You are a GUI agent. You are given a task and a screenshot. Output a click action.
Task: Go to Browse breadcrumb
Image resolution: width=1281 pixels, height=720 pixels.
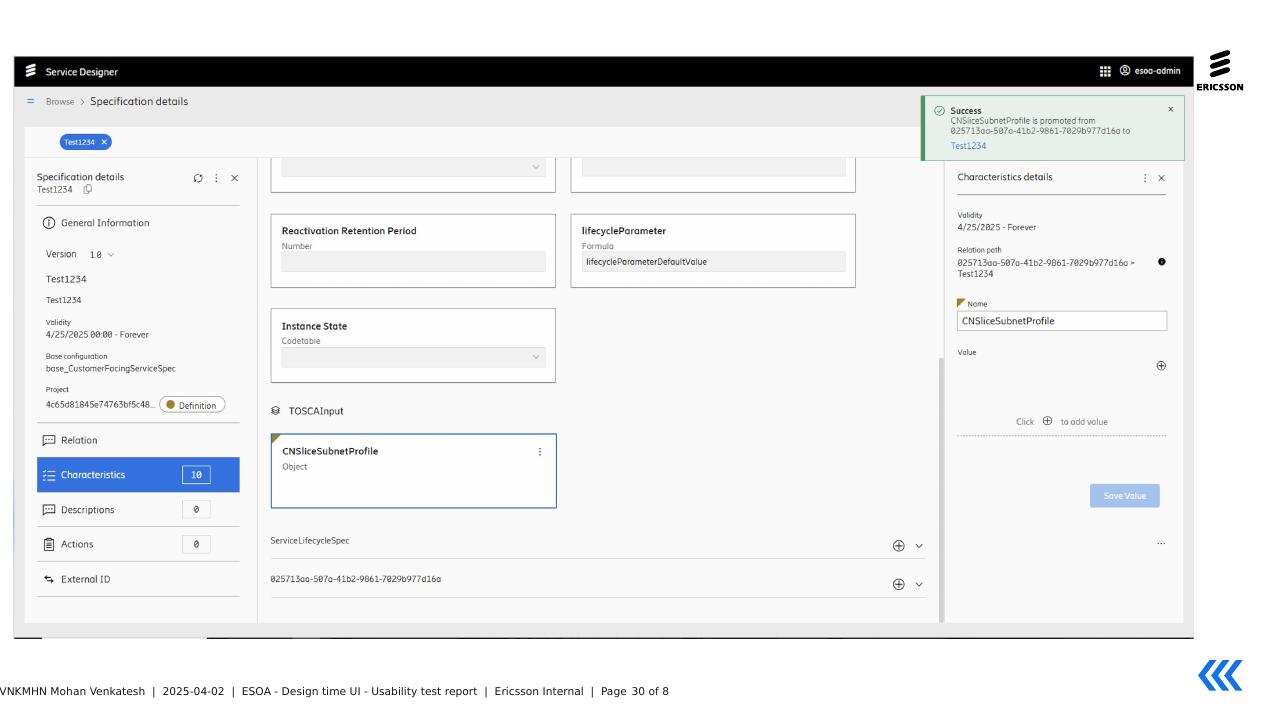(x=60, y=102)
